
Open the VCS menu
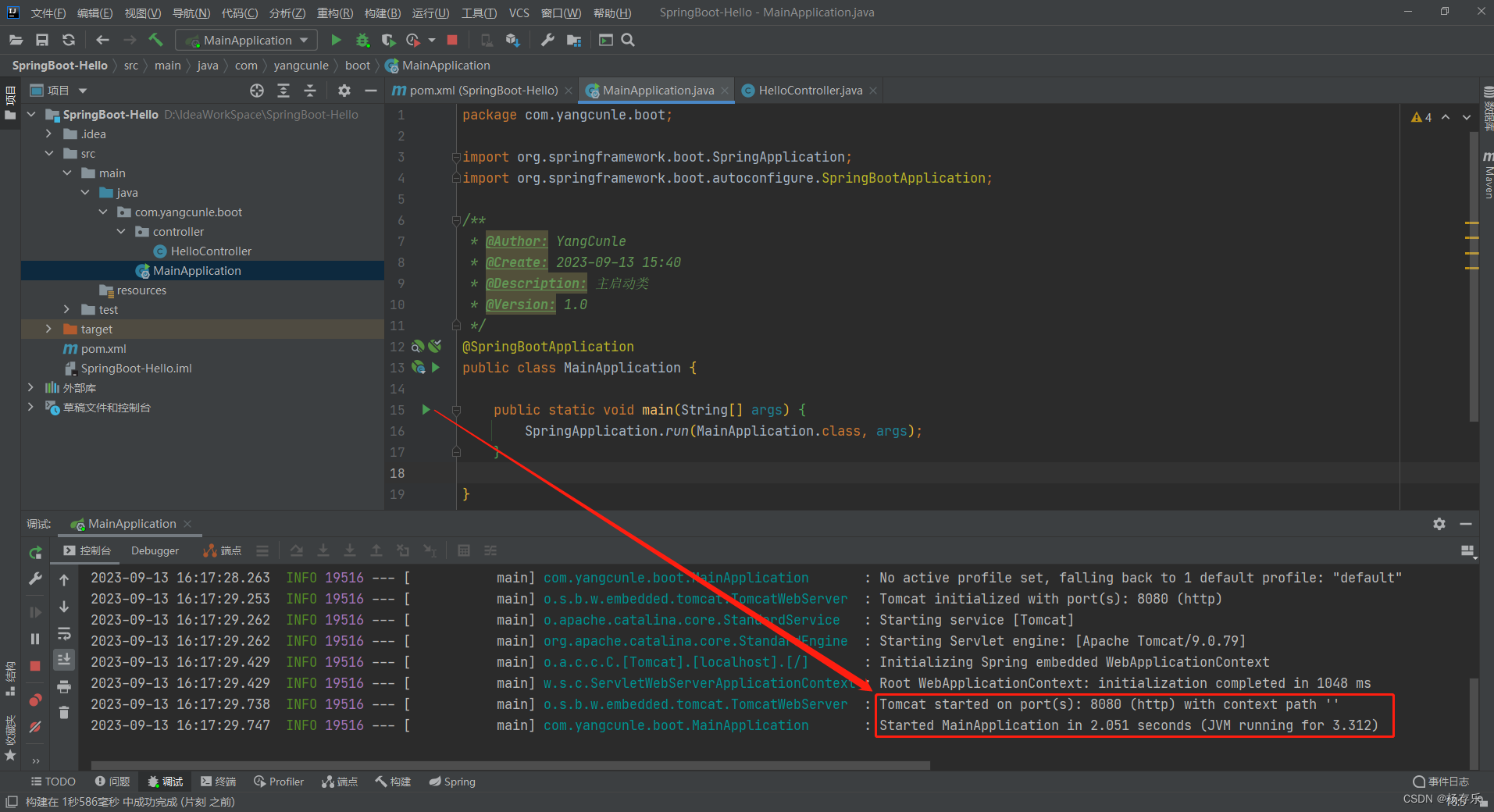click(x=519, y=12)
